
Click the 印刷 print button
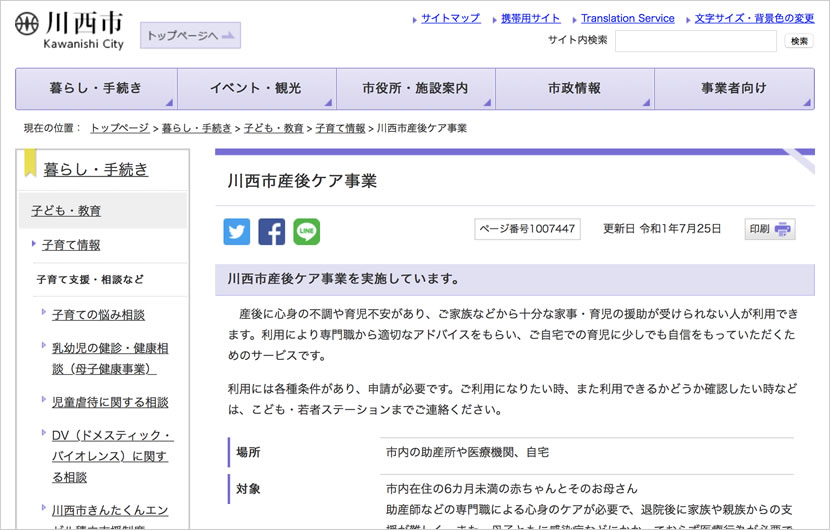point(770,229)
